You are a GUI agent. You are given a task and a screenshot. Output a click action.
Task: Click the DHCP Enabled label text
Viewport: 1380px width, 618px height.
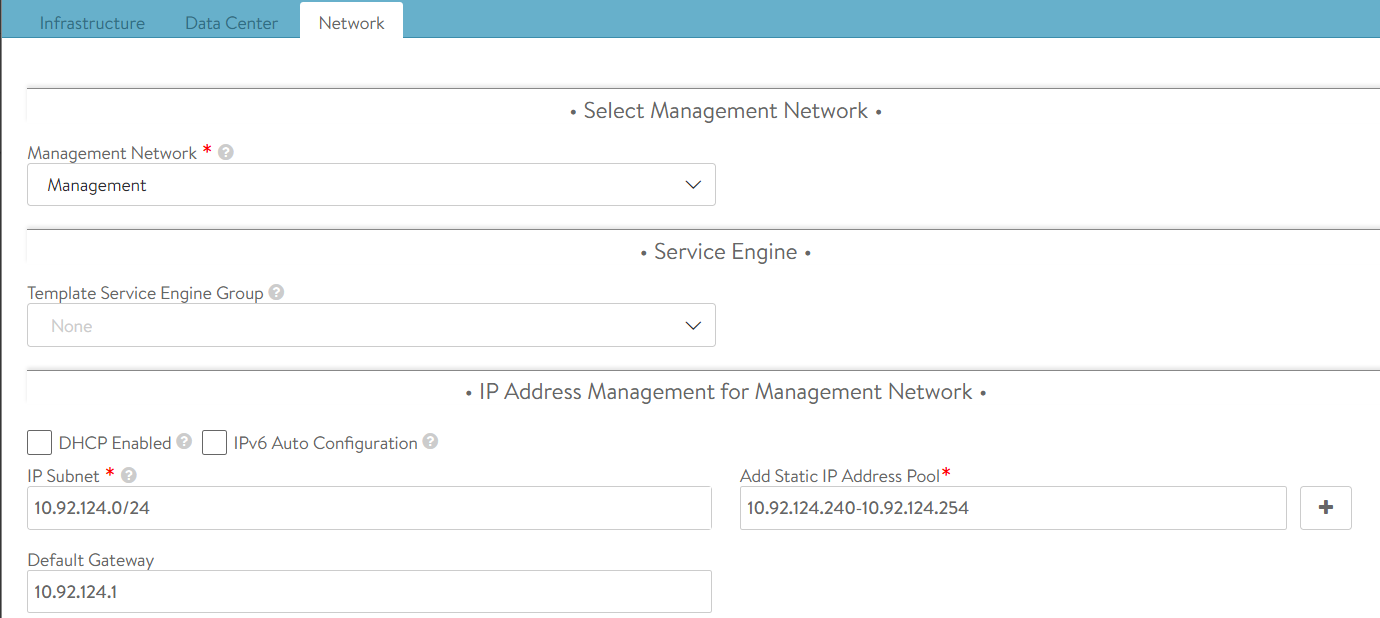(x=115, y=443)
